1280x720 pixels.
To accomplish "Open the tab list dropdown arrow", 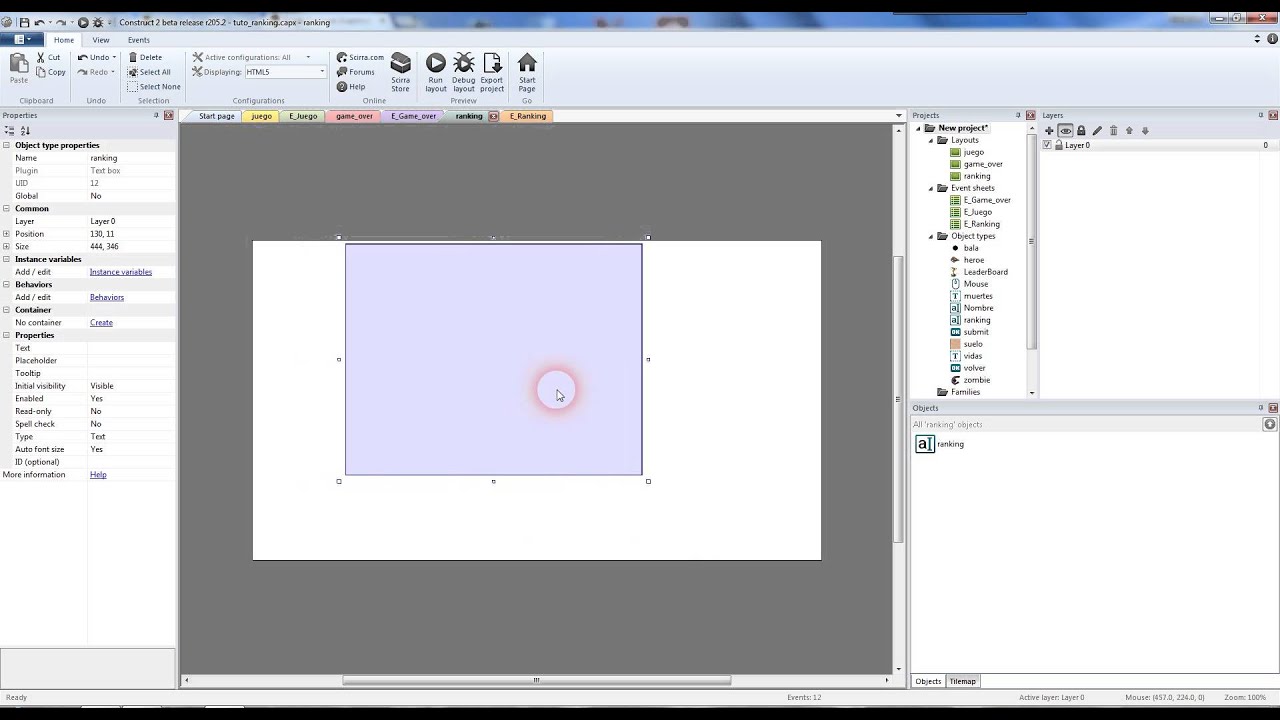I will coord(898,116).
